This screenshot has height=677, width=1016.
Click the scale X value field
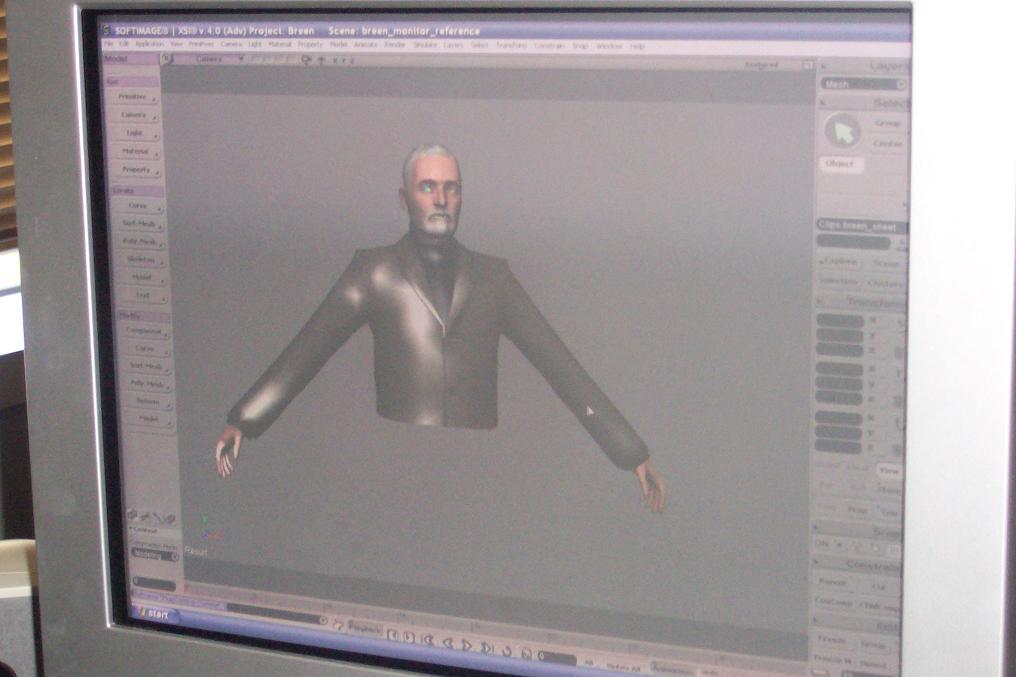(840, 321)
